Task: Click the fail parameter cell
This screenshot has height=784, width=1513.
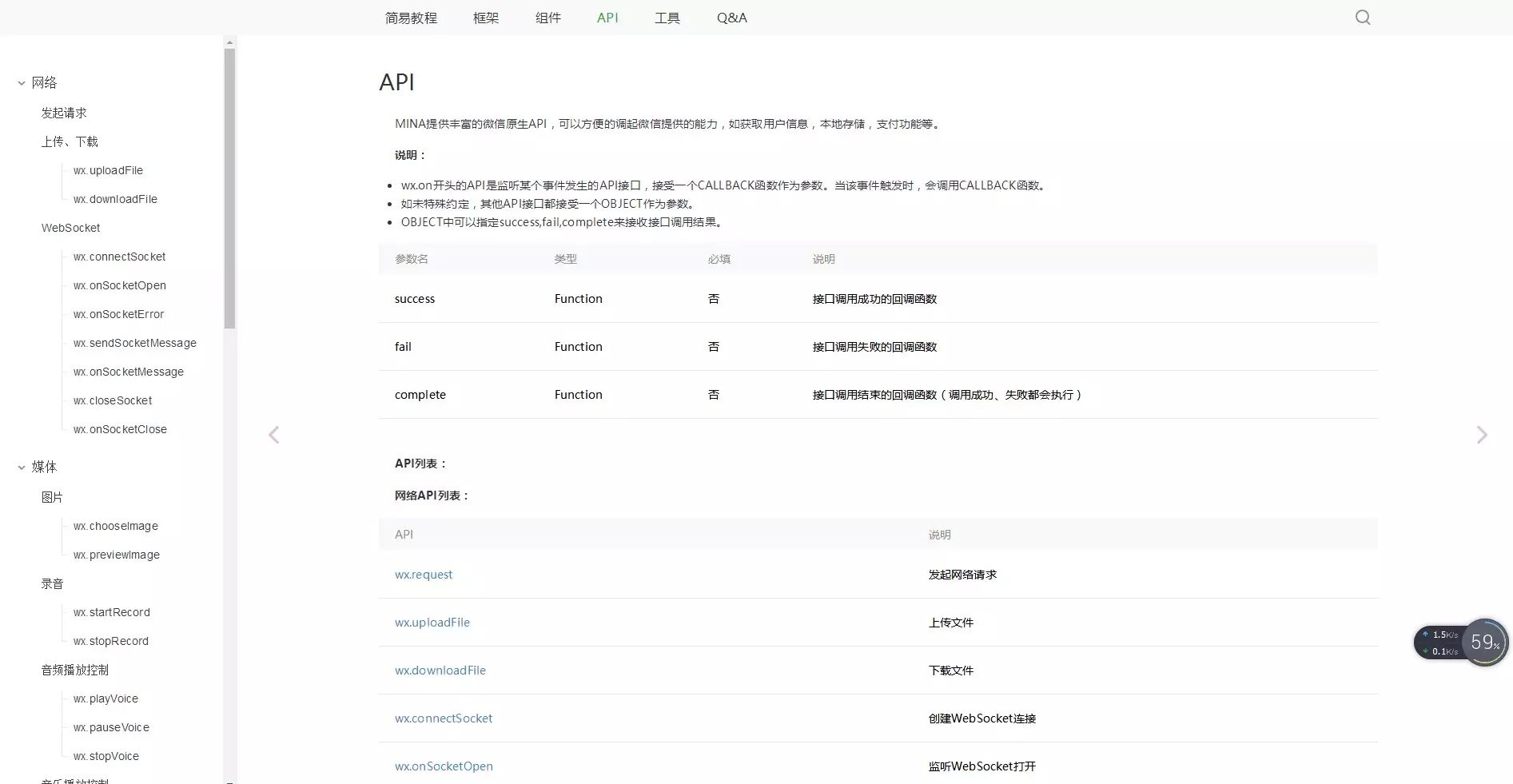Action: tap(403, 347)
